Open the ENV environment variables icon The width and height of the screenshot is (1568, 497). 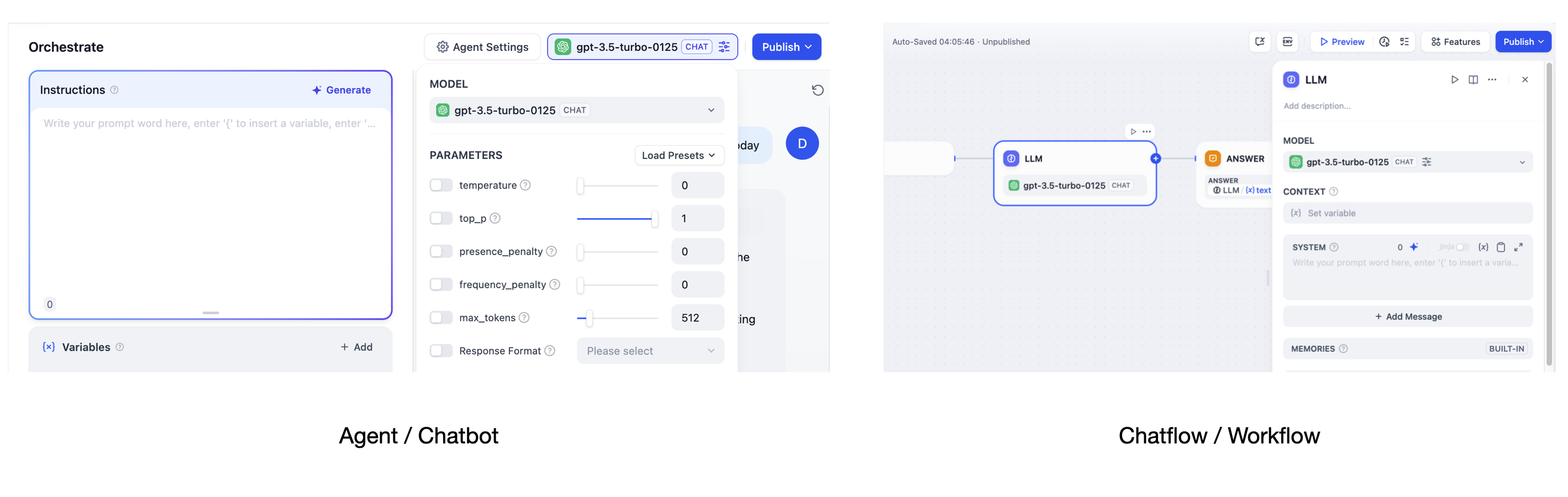coord(1287,41)
